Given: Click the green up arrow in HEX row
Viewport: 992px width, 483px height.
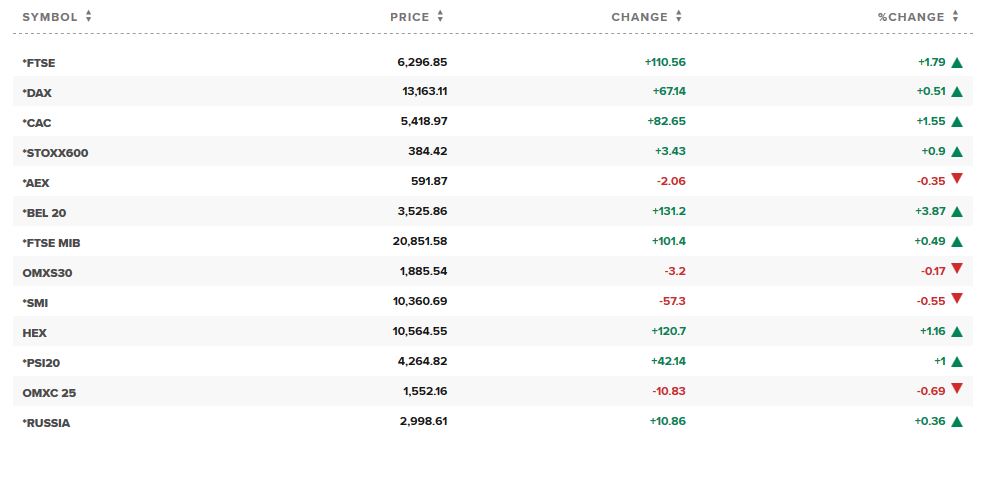Looking at the screenshot, I should [957, 331].
